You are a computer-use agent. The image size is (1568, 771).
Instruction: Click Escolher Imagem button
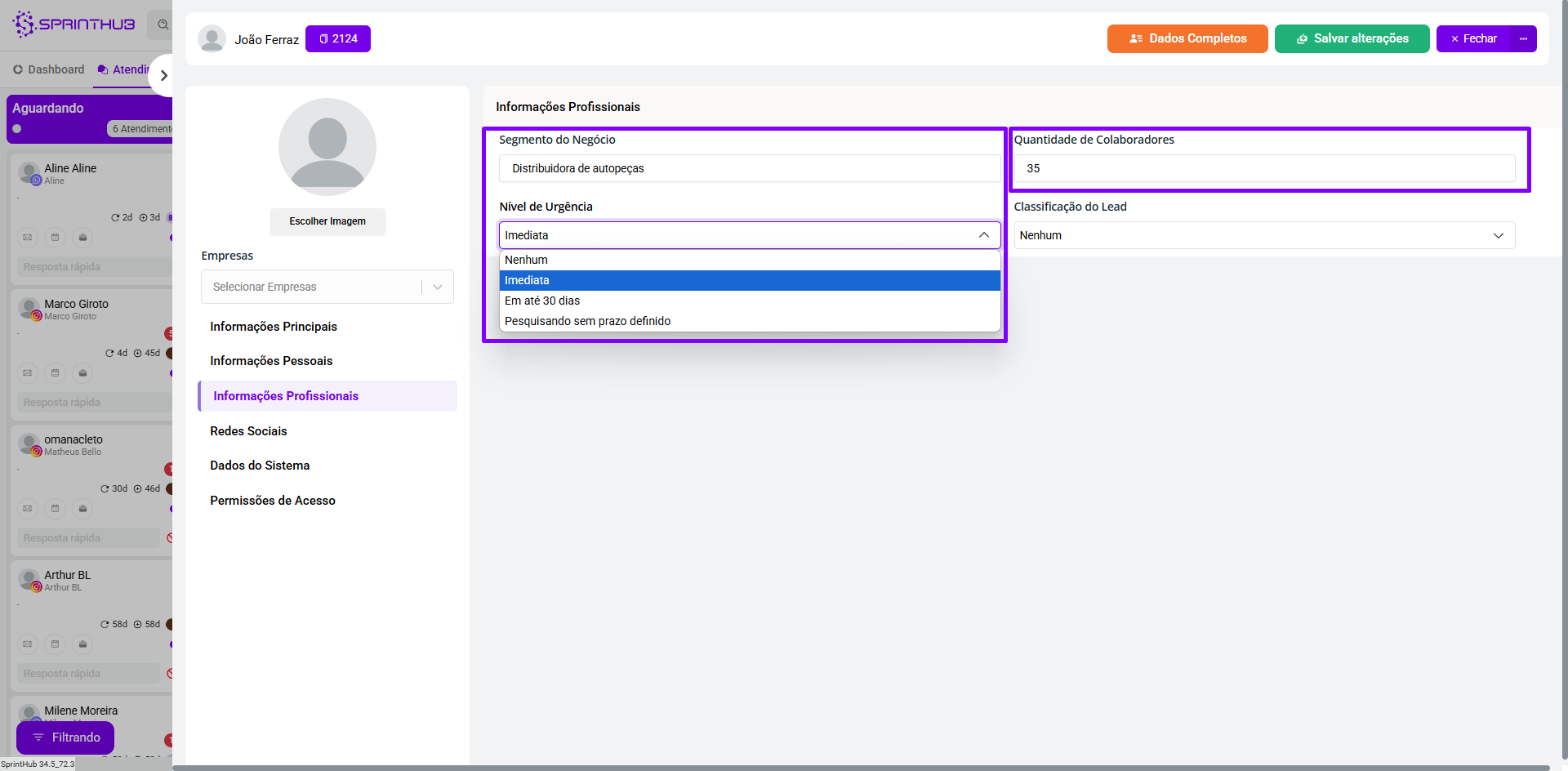click(327, 221)
